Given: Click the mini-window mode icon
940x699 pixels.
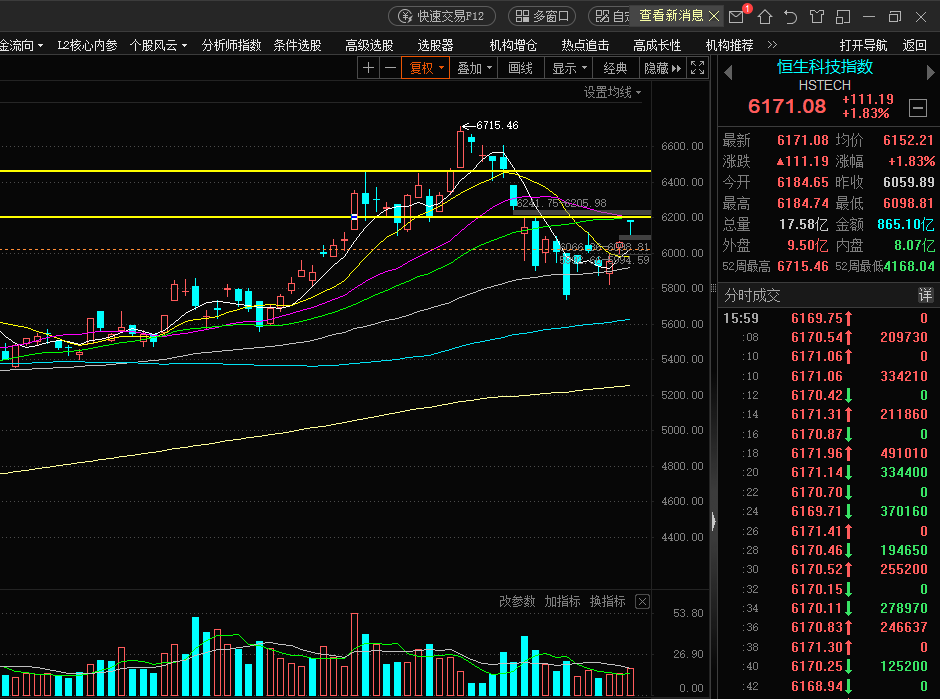Looking at the screenshot, I should [x=843, y=17].
